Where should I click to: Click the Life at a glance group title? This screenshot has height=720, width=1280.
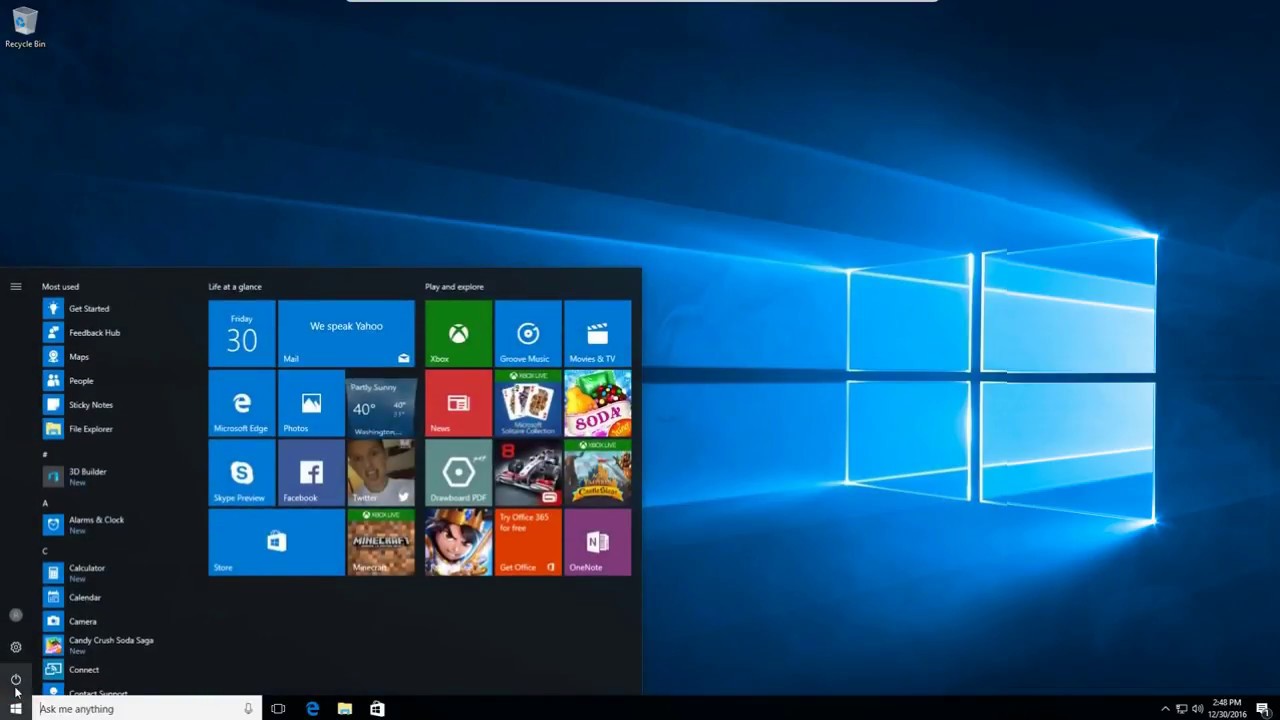(x=235, y=286)
